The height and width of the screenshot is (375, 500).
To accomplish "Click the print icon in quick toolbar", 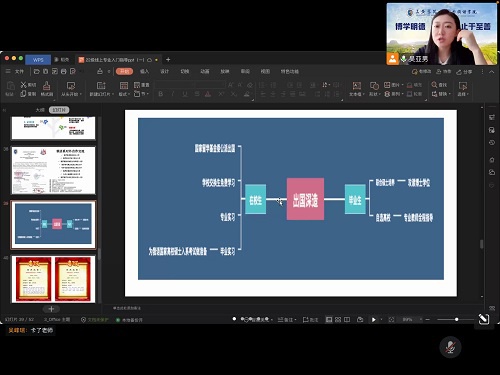I will point(63,71).
